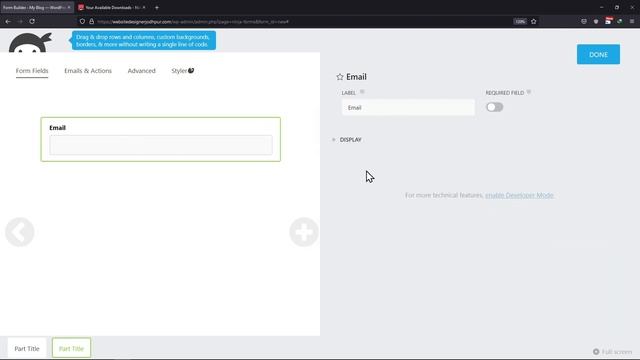Toggle the Required Field switch

coord(494,107)
